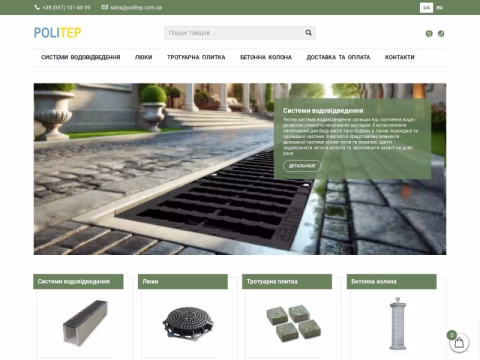Open the Люки menu item
Viewport: 480px width, 360px height.
point(144,57)
